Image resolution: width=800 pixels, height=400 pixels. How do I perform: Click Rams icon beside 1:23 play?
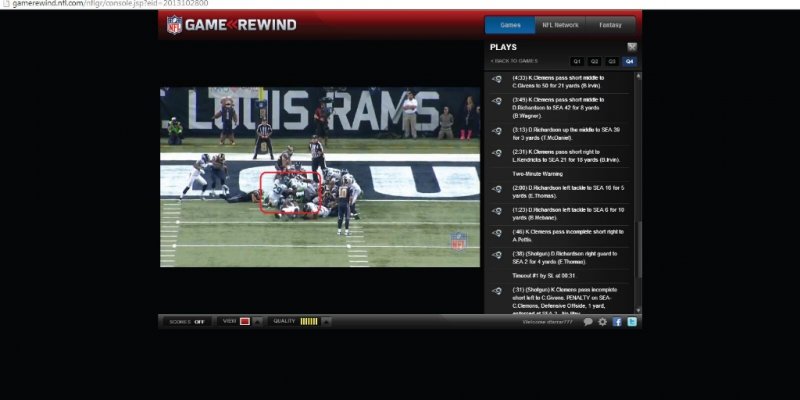pos(496,211)
